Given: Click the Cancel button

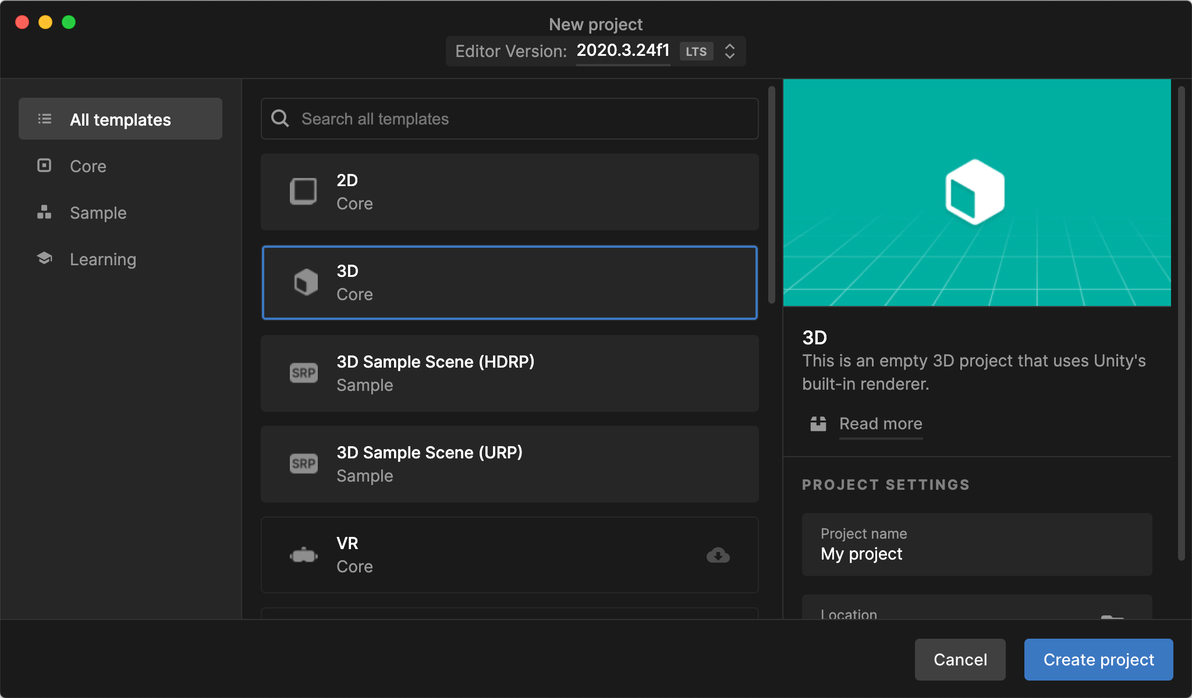Looking at the screenshot, I should [960, 659].
